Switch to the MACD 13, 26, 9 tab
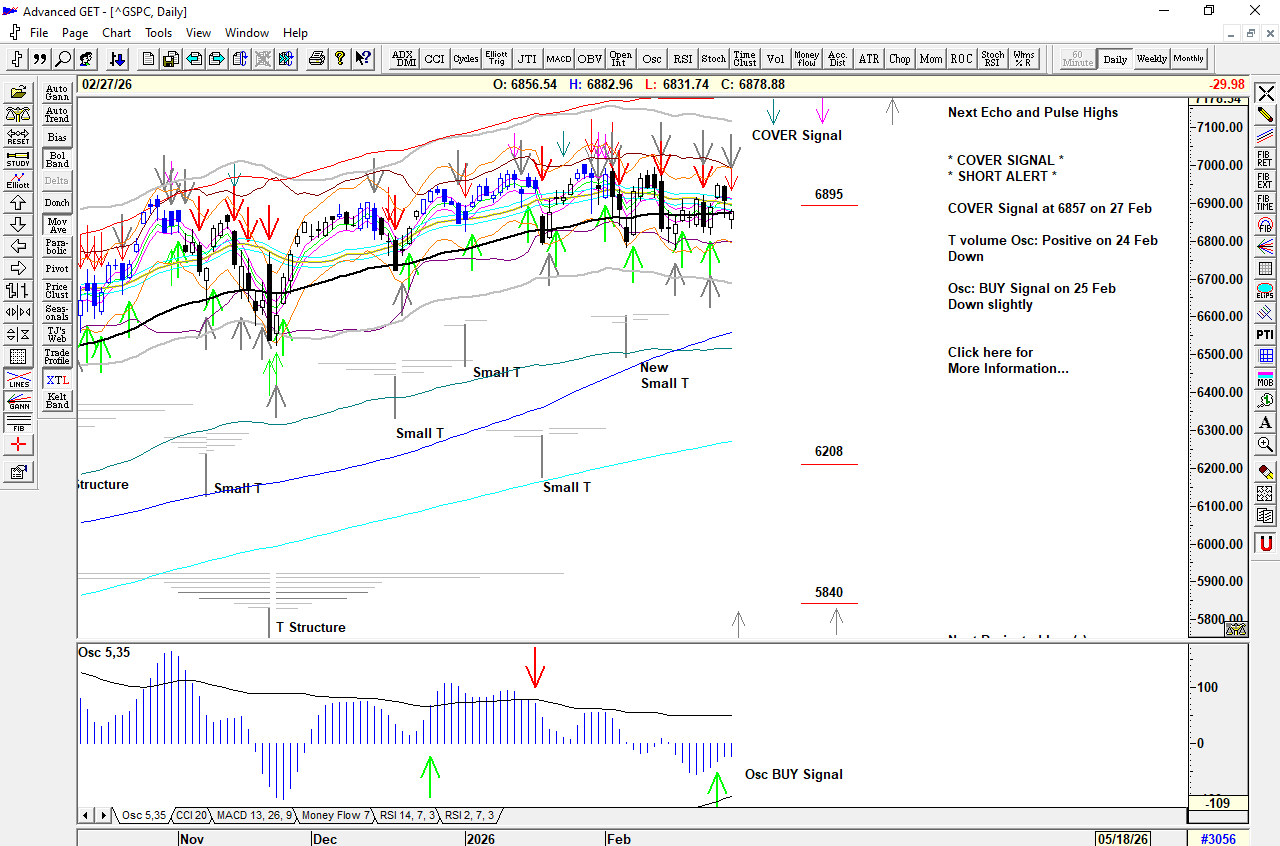This screenshot has height=846, width=1280. pyautogui.click(x=254, y=816)
